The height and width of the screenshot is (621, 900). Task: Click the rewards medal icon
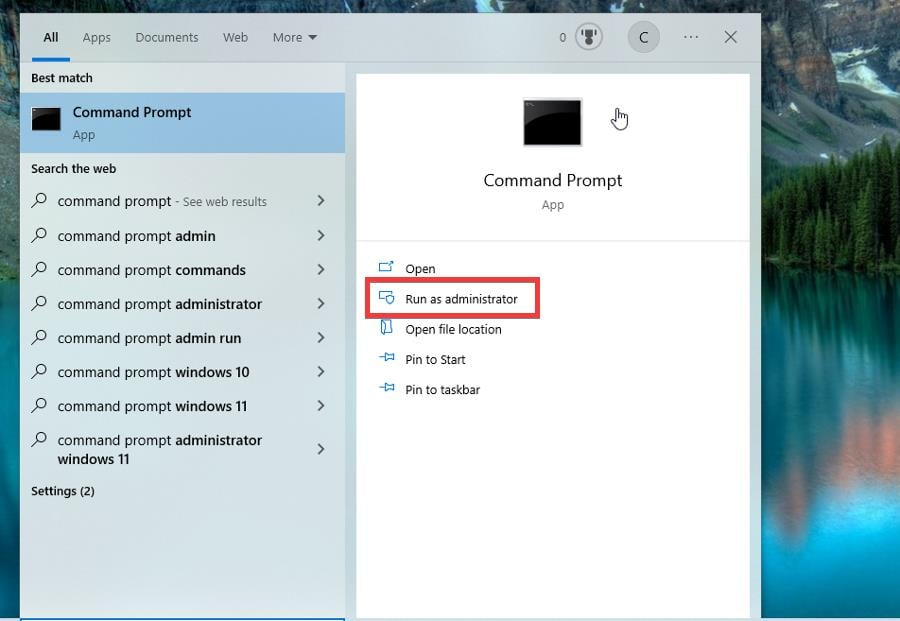point(588,37)
